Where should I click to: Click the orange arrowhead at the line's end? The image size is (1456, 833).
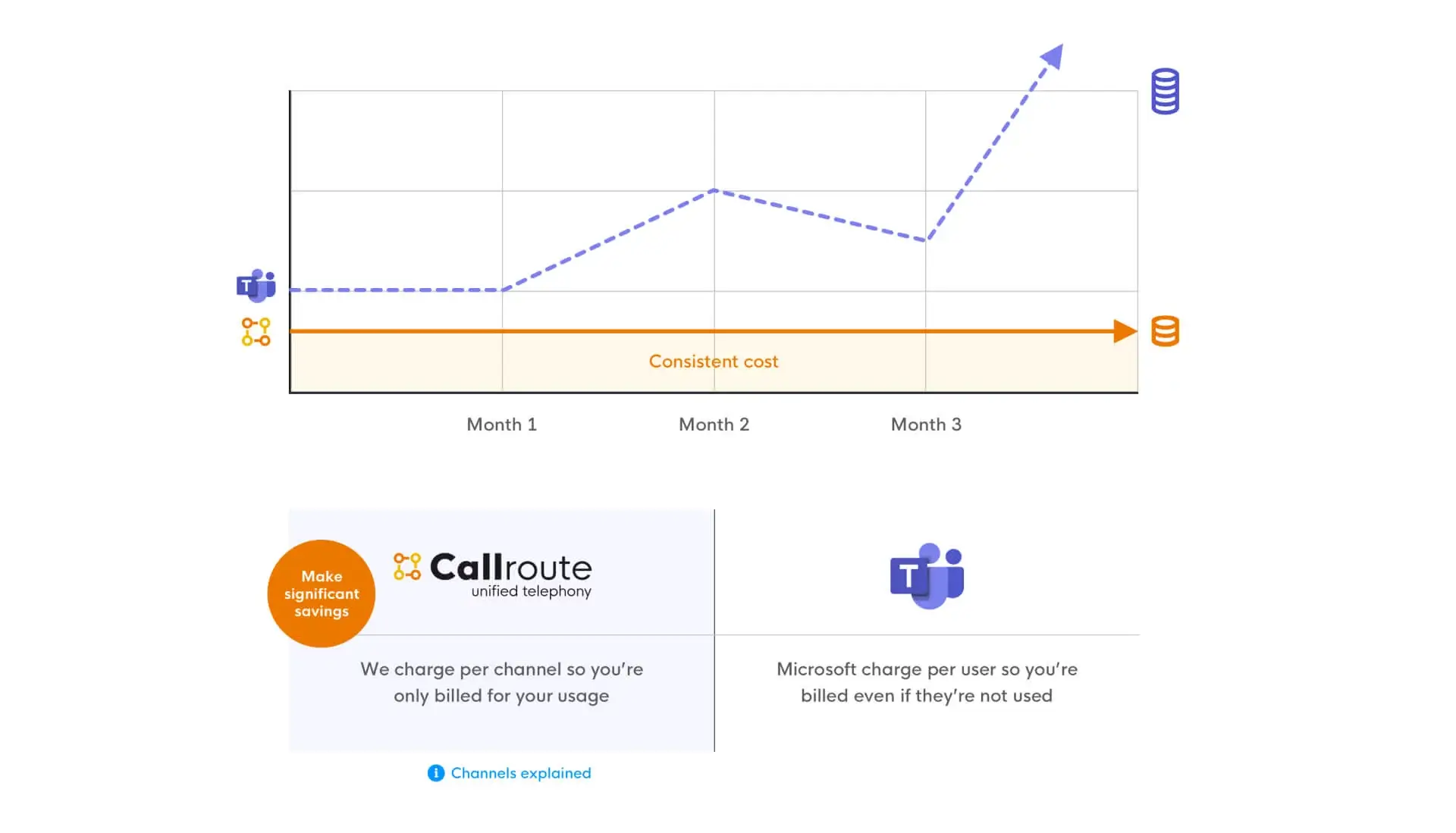click(1125, 331)
